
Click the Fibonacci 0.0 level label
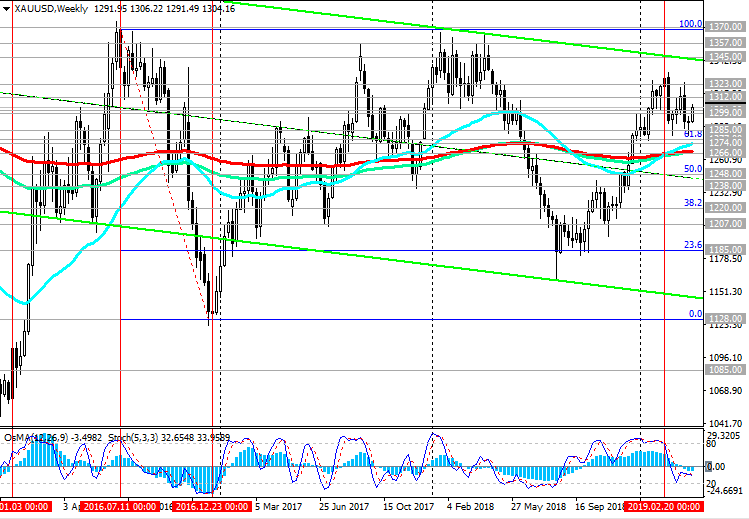pyautogui.click(x=696, y=314)
